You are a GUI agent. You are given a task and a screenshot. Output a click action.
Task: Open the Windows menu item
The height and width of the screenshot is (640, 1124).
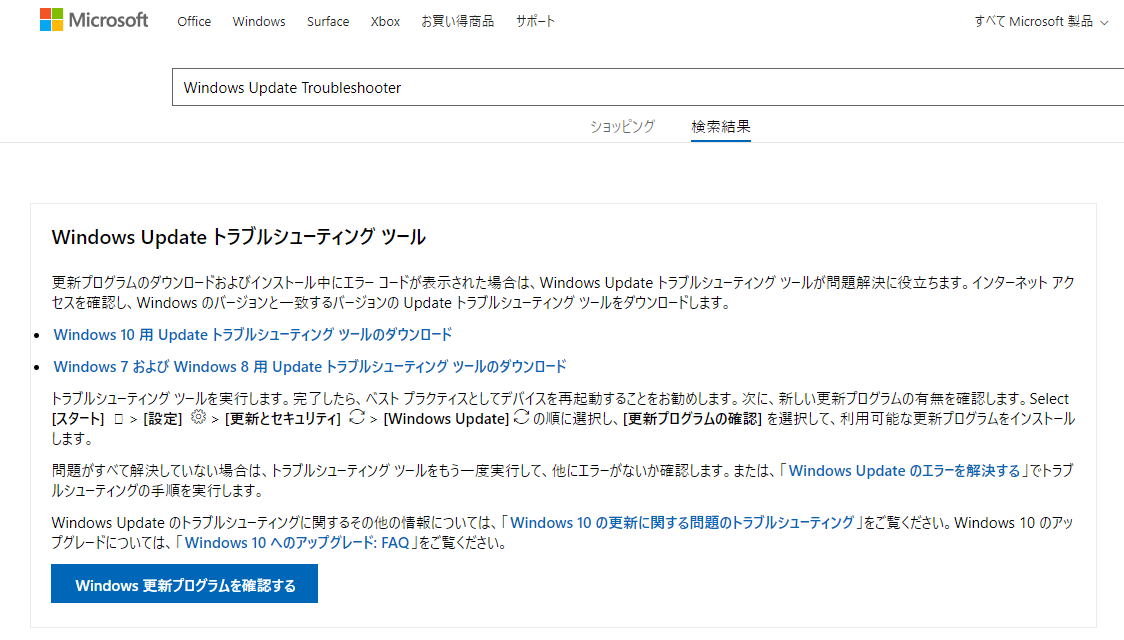click(x=258, y=21)
